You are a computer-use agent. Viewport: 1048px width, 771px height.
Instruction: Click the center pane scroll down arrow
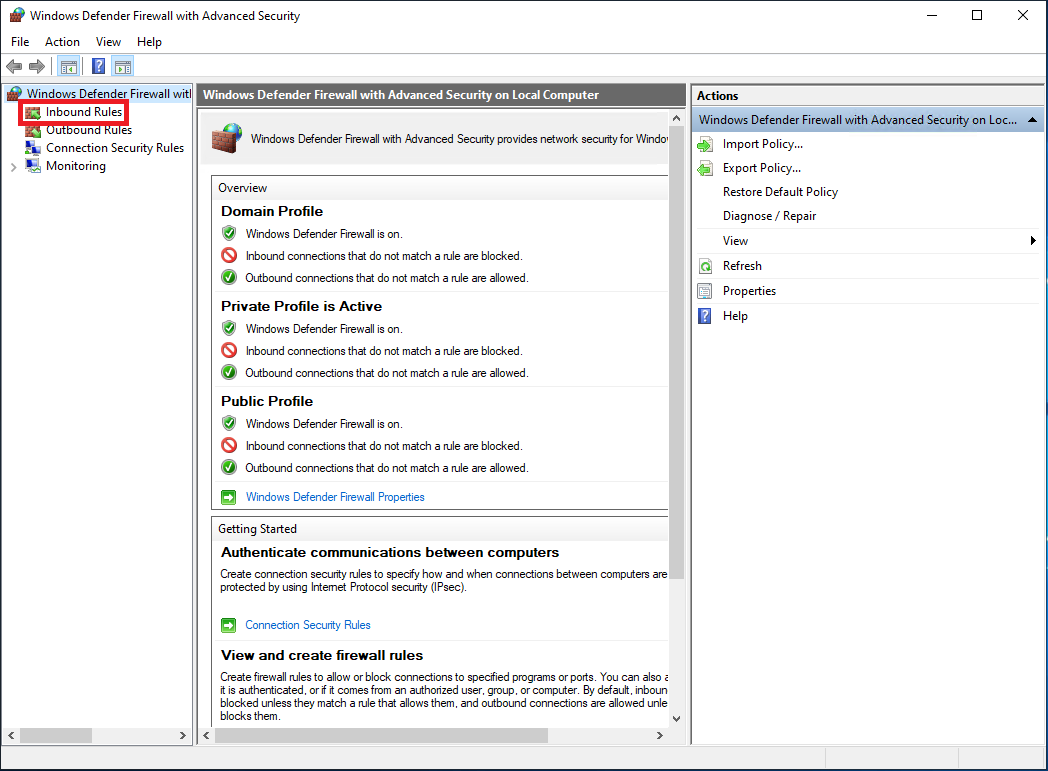pos(676,719)
